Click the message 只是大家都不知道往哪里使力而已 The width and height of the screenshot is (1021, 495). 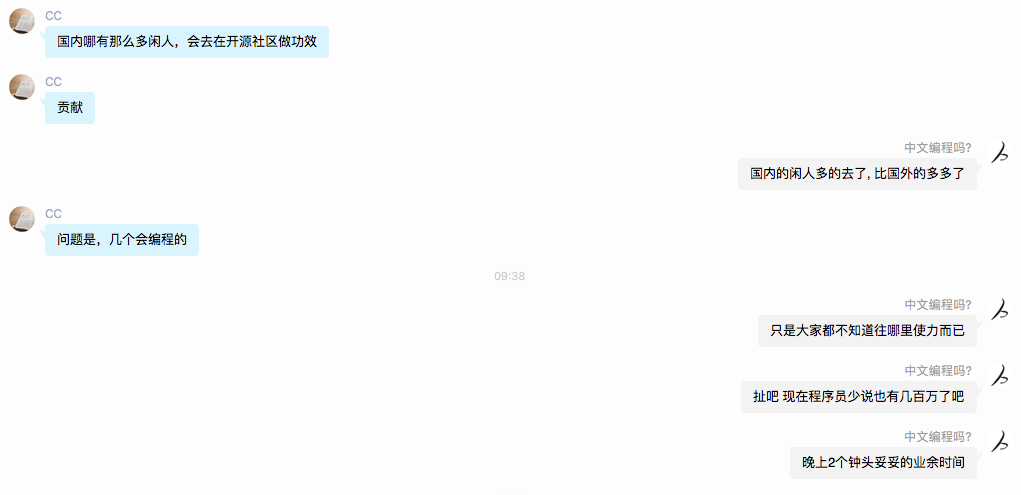pyautogui.click(x=867, y=331)
